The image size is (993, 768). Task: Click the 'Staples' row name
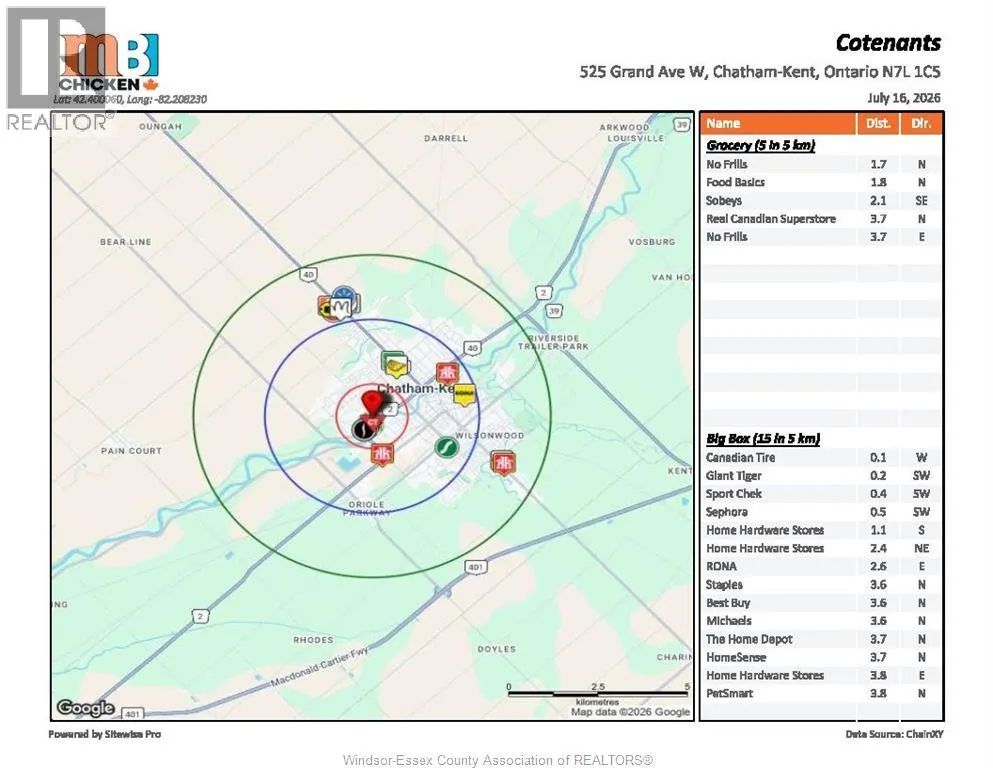point(724,584)
